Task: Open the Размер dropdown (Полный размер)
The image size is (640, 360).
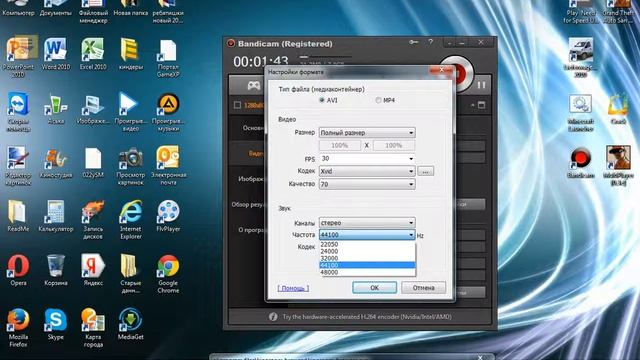Action: 367,133
